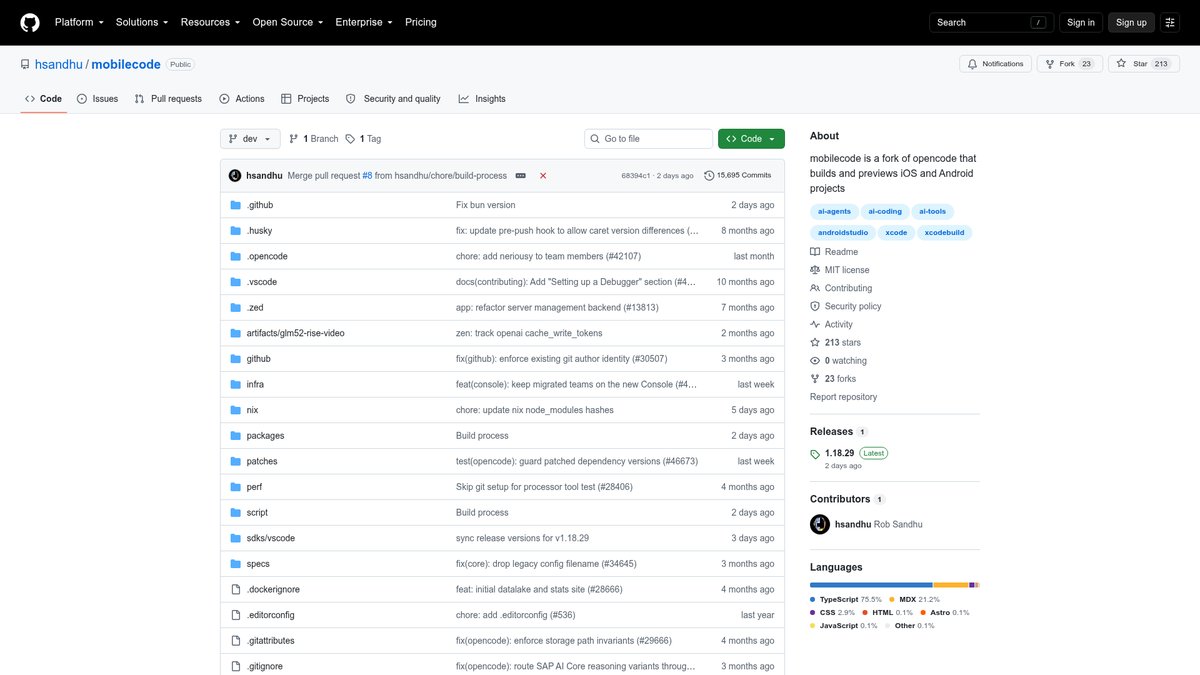This screenshot has height=675, width=1200.
Task: Open the Resources dropdown menu
Action: coord(210,22)
